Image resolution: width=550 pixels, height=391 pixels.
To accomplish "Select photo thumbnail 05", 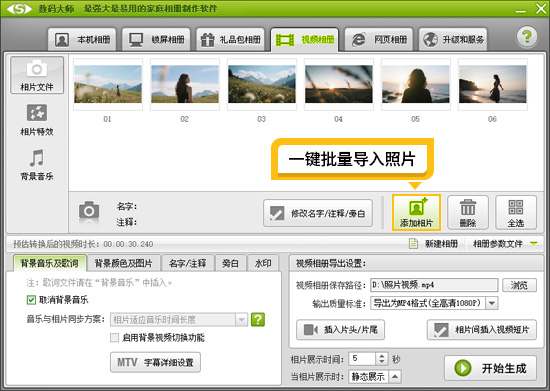I will pyautogui.click(x=416, y=84).
